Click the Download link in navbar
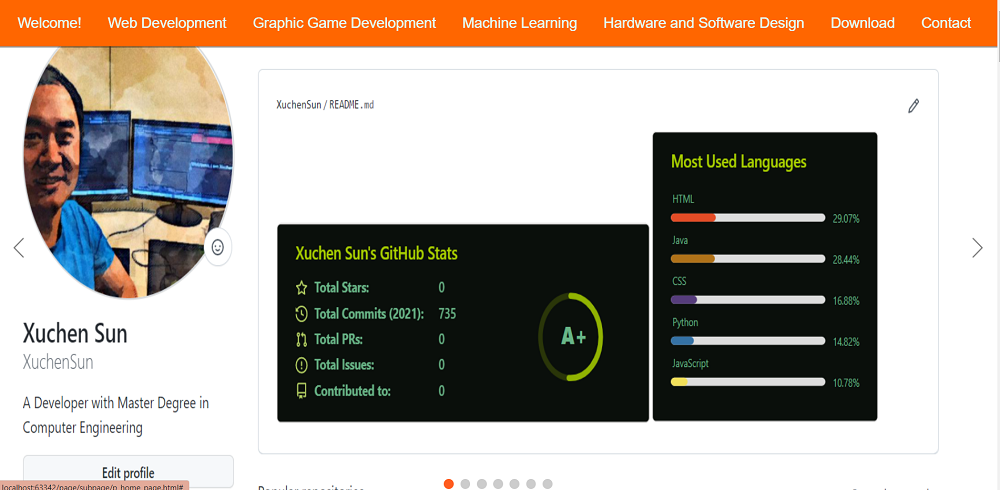The width and height of the screenshot is (1000, 490). pyautogui.click(x=862, y=23)
